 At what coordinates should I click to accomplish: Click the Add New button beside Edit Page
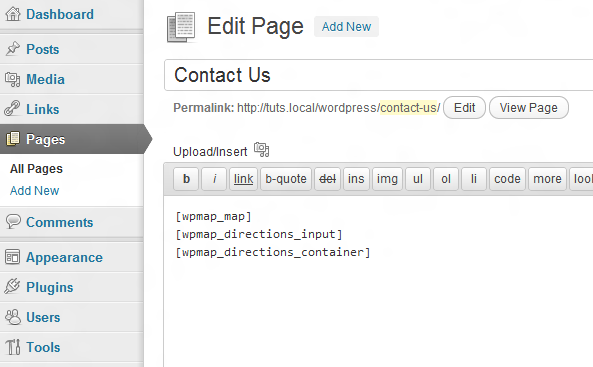(346, 26)
